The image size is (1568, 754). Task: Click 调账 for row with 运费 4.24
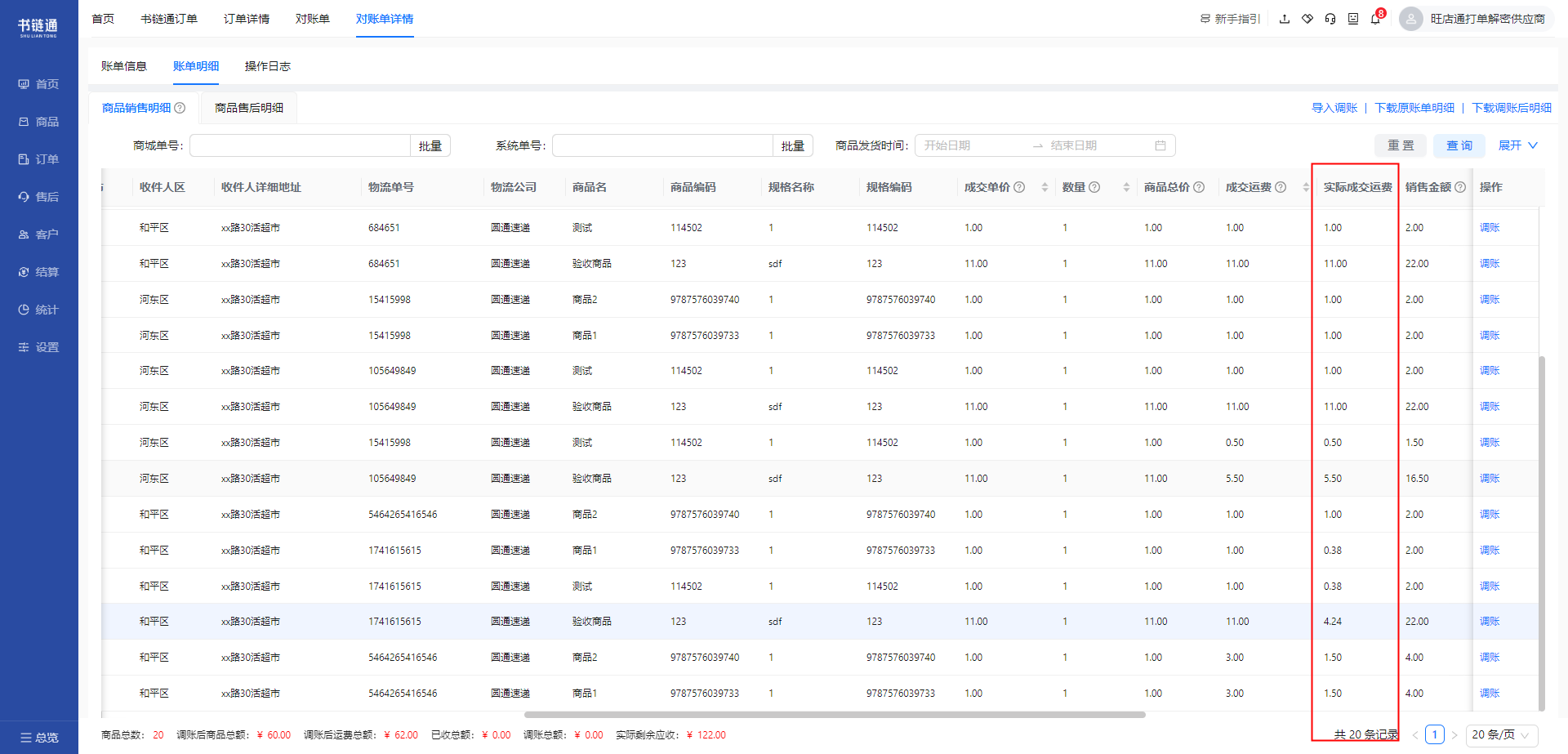[1490, 622]
